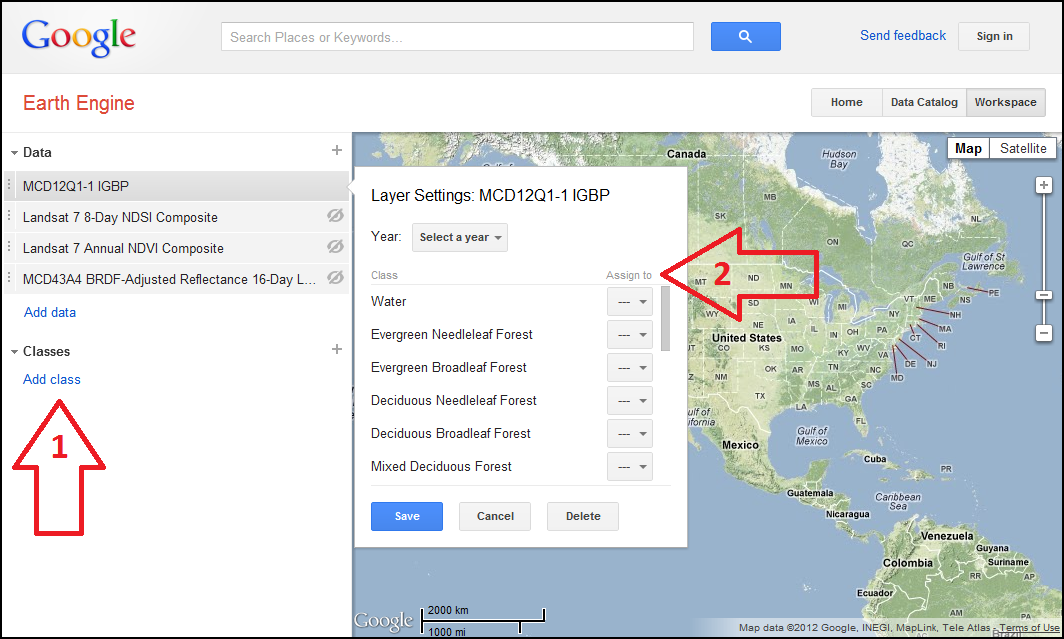Click the Mixed Deciduous Forest label
The width and height of the screenshot is (1064, 639).
pyautogui.click(x=441, y=467)
